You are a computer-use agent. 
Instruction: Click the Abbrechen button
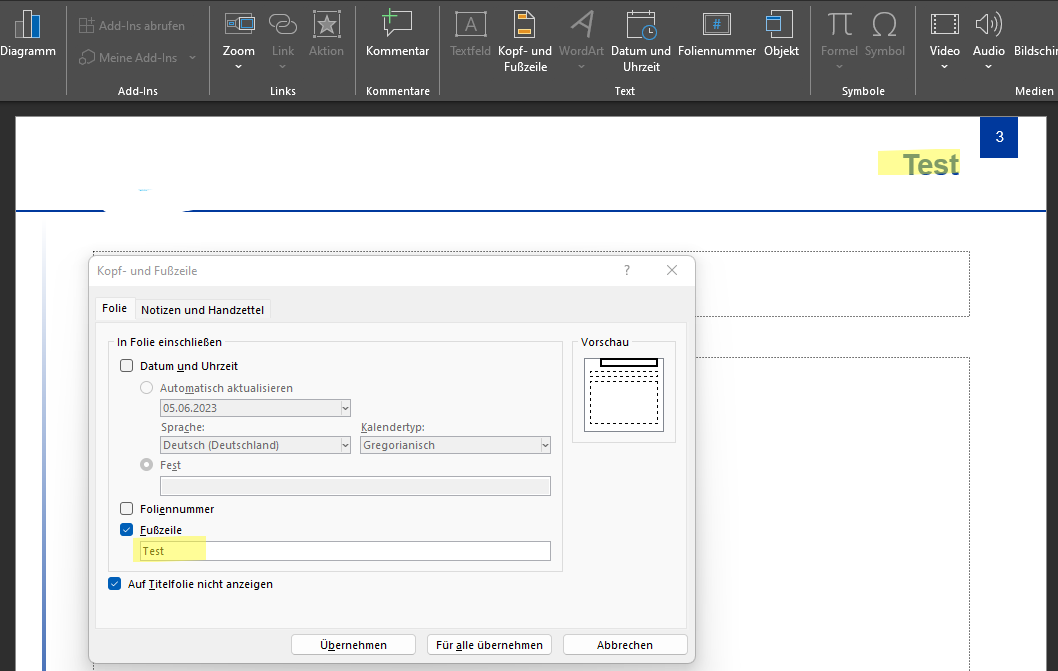pyautogui.click(x=625, y=645)
